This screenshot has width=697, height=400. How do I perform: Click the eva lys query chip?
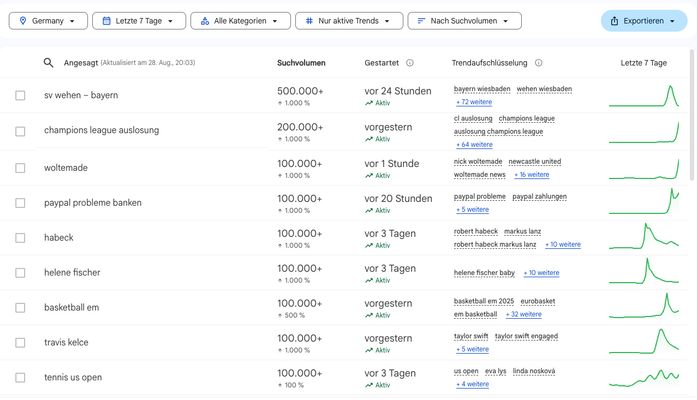point(495,371)
